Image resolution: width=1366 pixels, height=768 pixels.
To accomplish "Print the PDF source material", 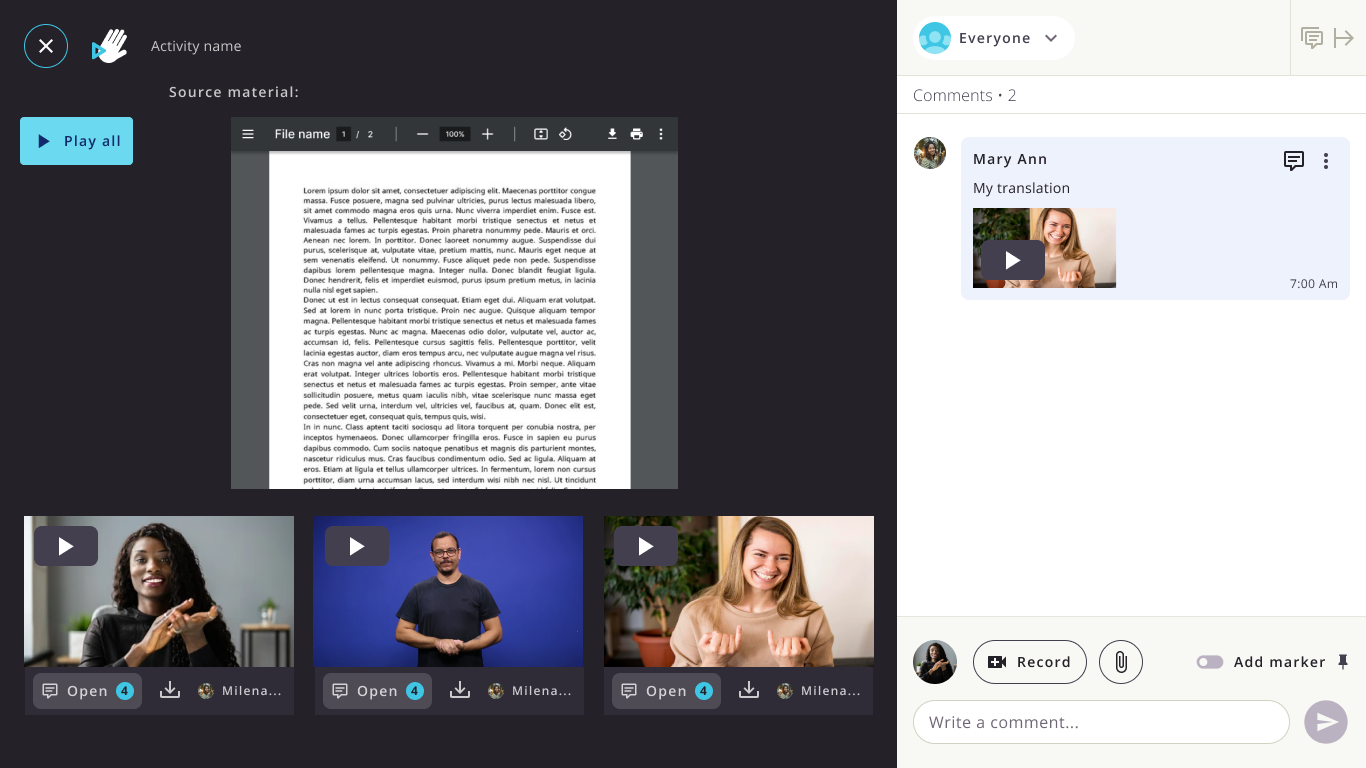I will pos(637,134).
